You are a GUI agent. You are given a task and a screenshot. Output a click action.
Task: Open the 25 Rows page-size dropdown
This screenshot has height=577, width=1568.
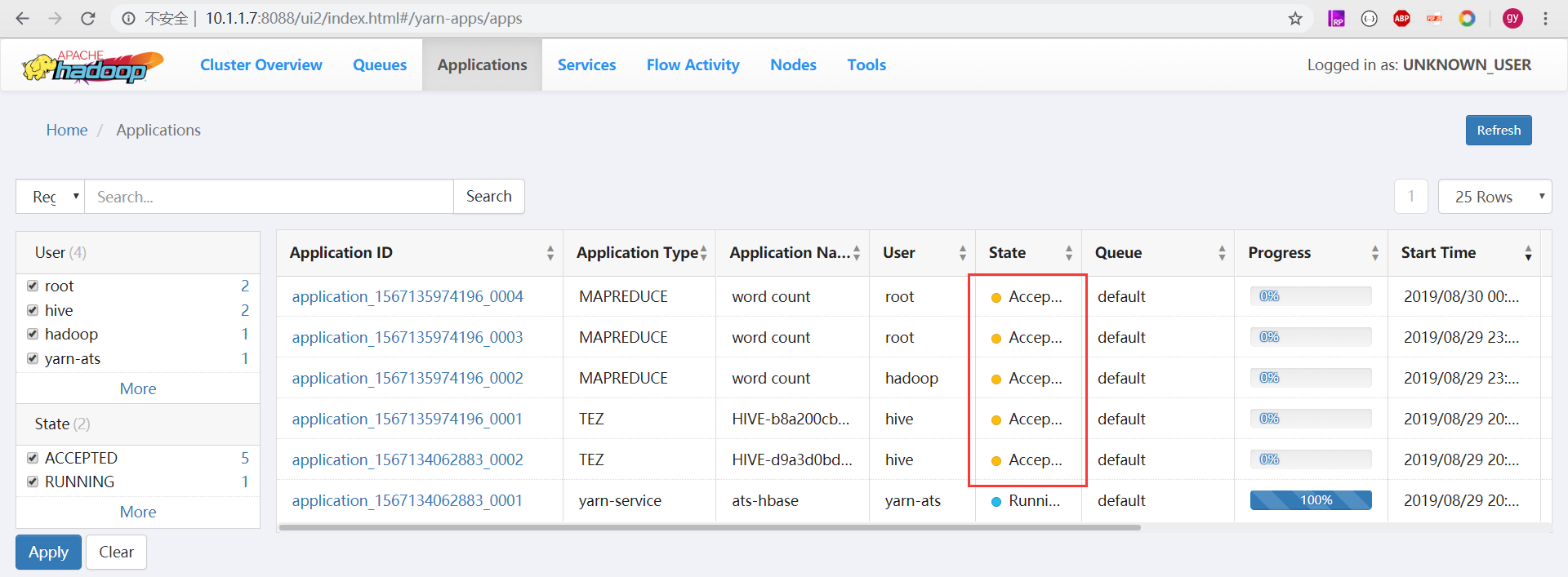click(x=1494, y=197)
